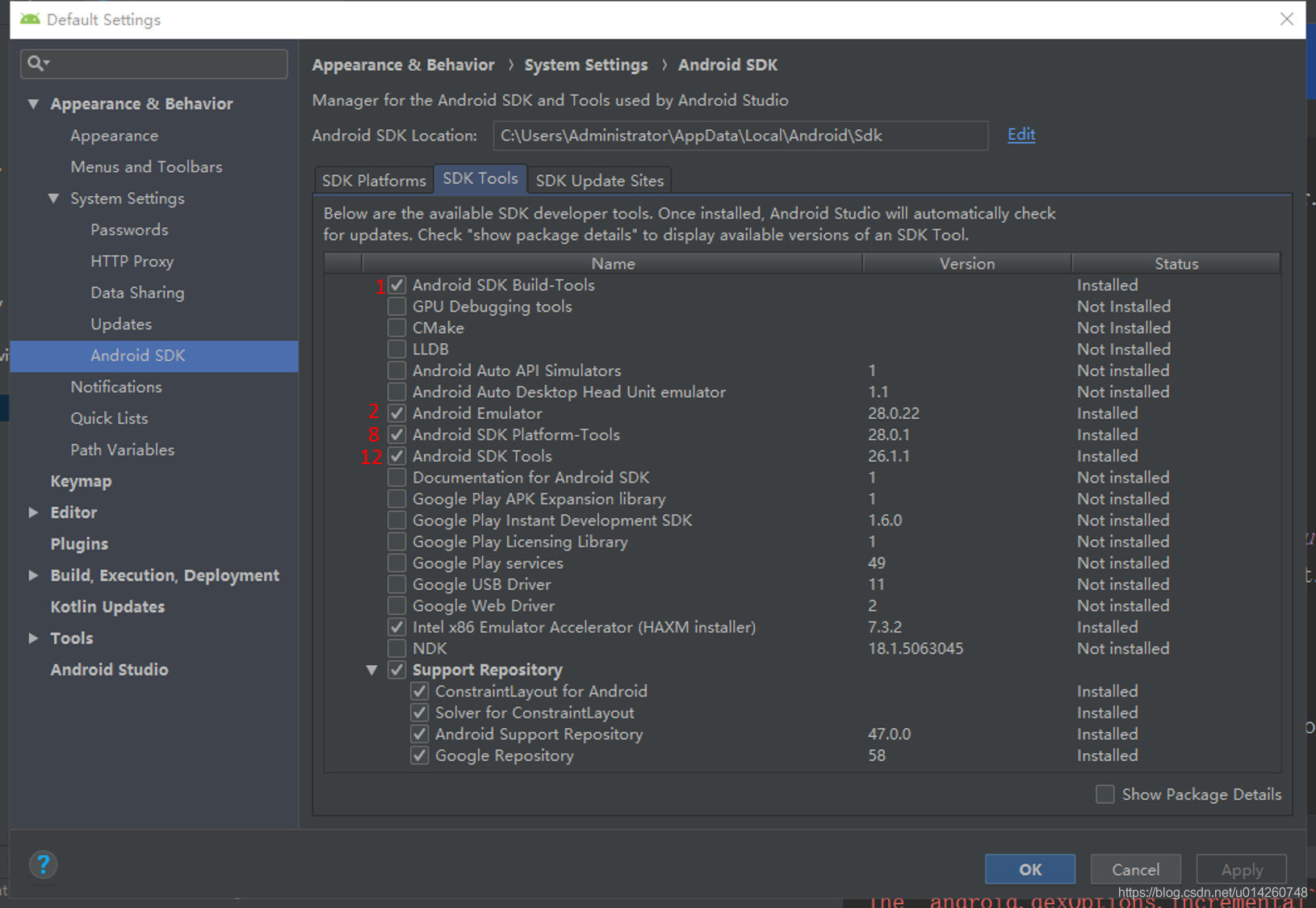Screen dimensions: 1316x908
Task: Toggle Solver for ConstraintLayout checkbox
Action: [419, 713]
